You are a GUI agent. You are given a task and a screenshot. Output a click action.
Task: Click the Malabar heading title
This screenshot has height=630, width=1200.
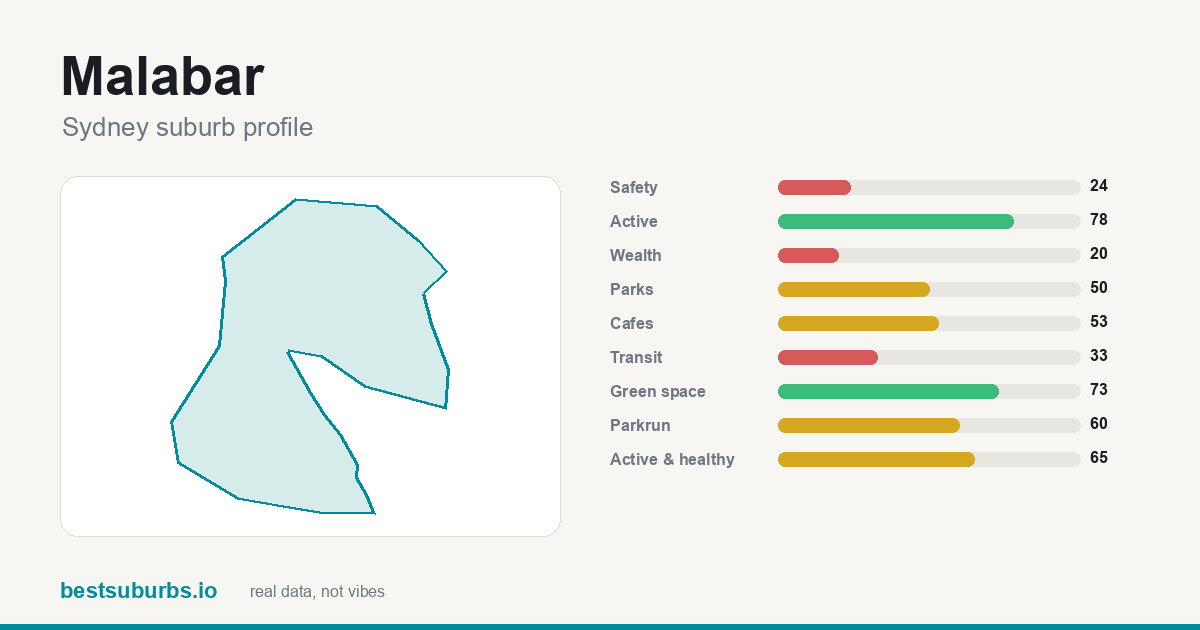pyautogui.click(x=162, y=76)
